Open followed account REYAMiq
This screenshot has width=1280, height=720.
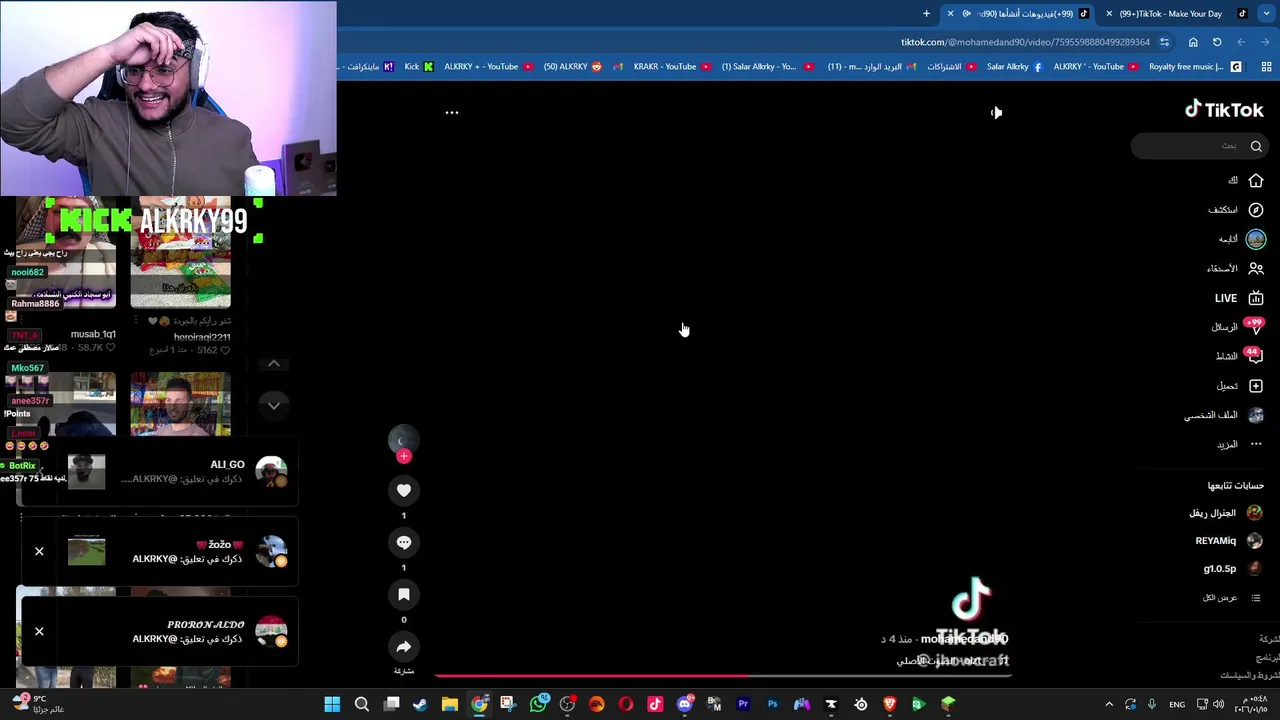click(x=1229, y=541)
